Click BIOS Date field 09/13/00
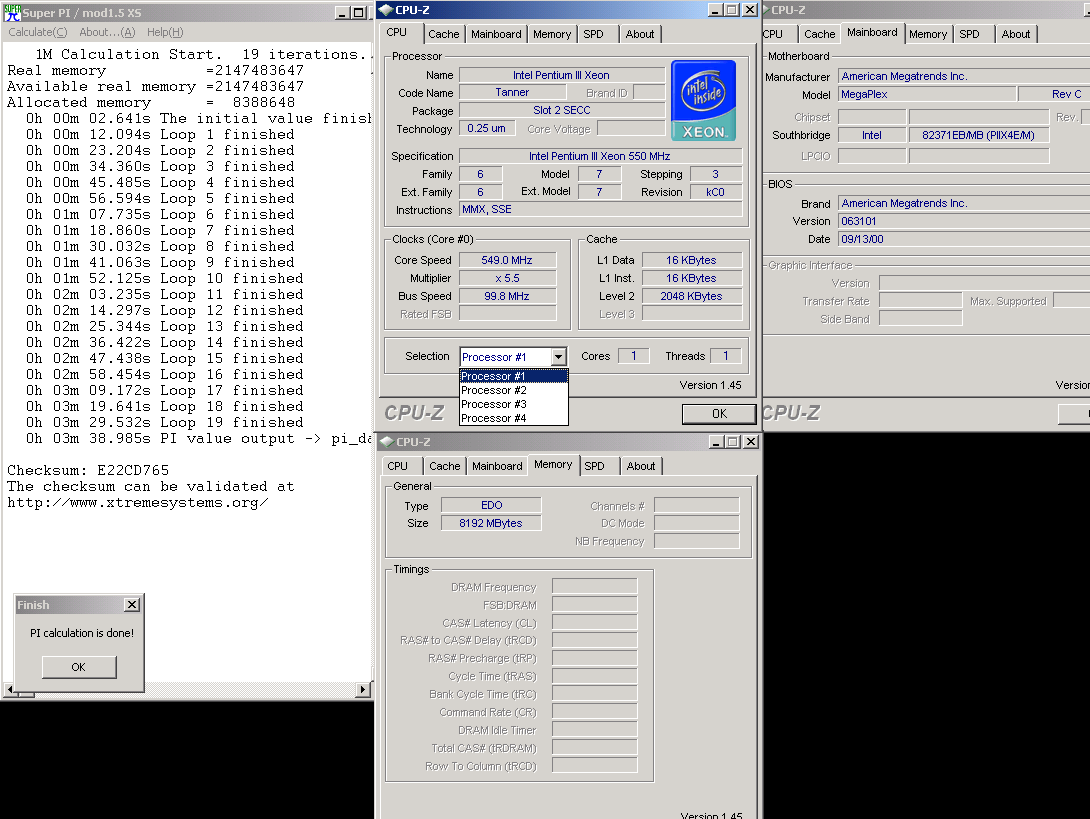 click(x=963, y=239)
